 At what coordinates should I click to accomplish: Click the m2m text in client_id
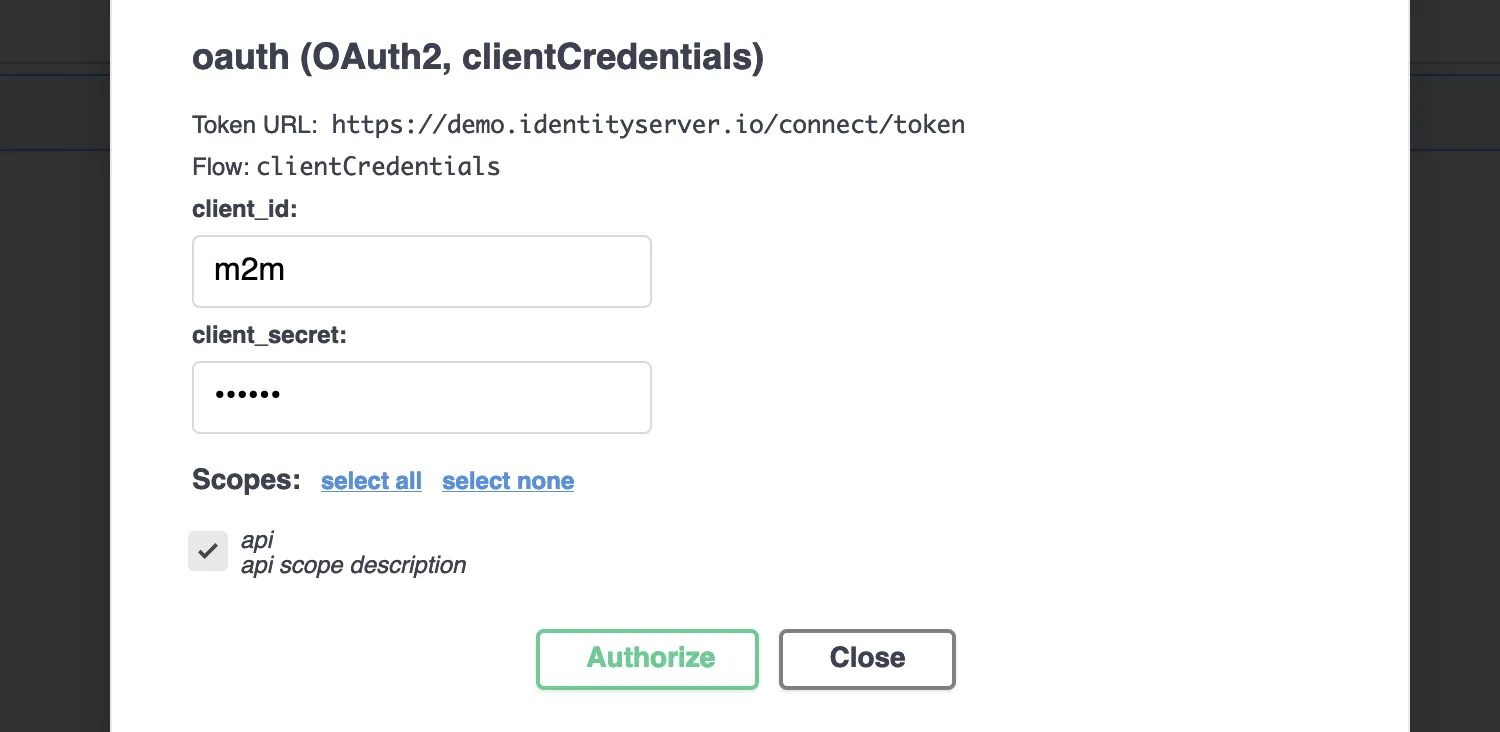[x=249, y=271]
